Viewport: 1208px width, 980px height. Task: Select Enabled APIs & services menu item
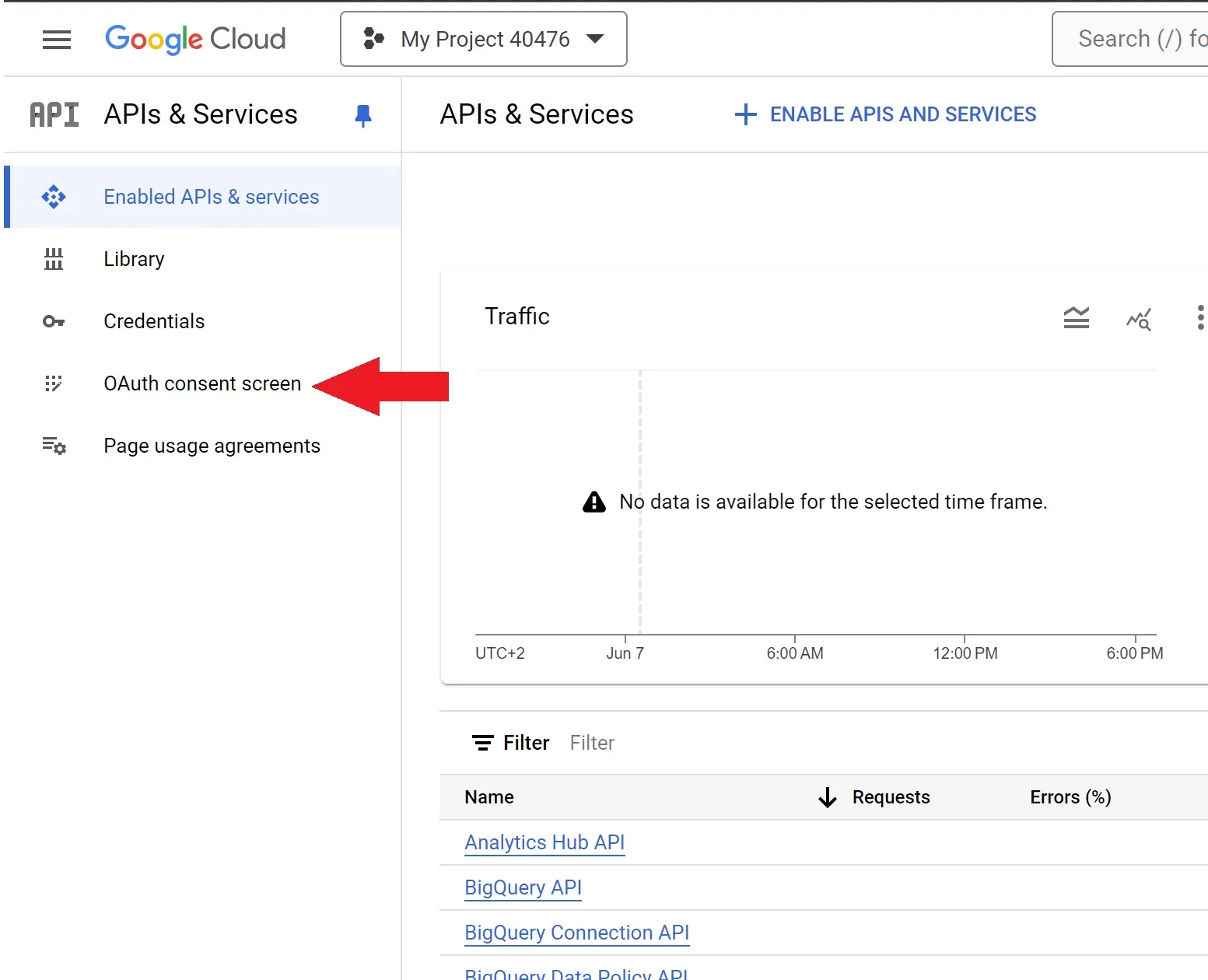tap(211, 197)
